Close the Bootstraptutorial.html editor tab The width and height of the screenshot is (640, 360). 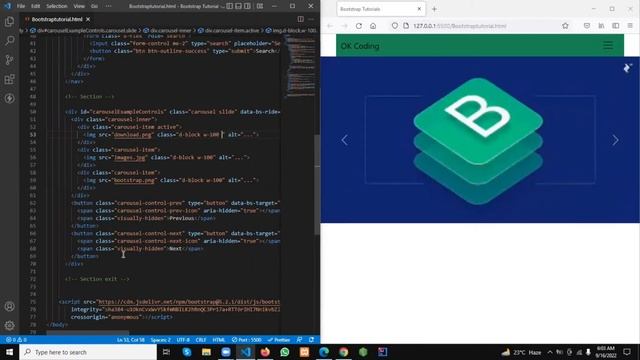[x=88, y=19]
